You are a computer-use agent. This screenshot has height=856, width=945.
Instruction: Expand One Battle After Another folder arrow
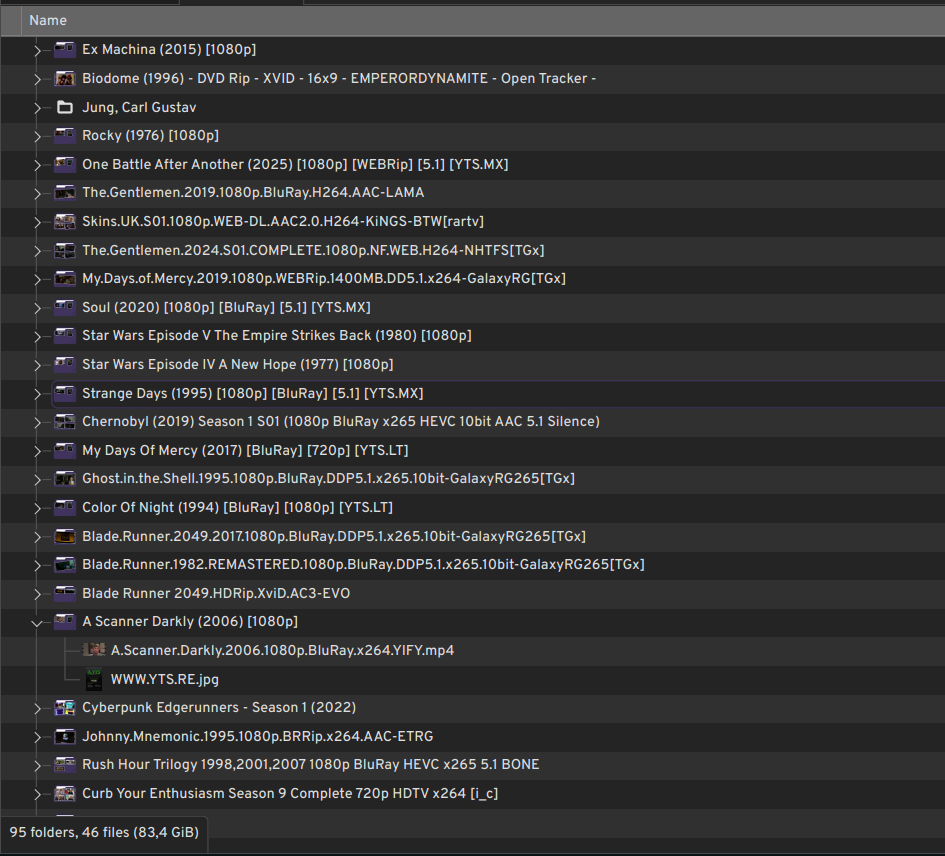point(37,165)
